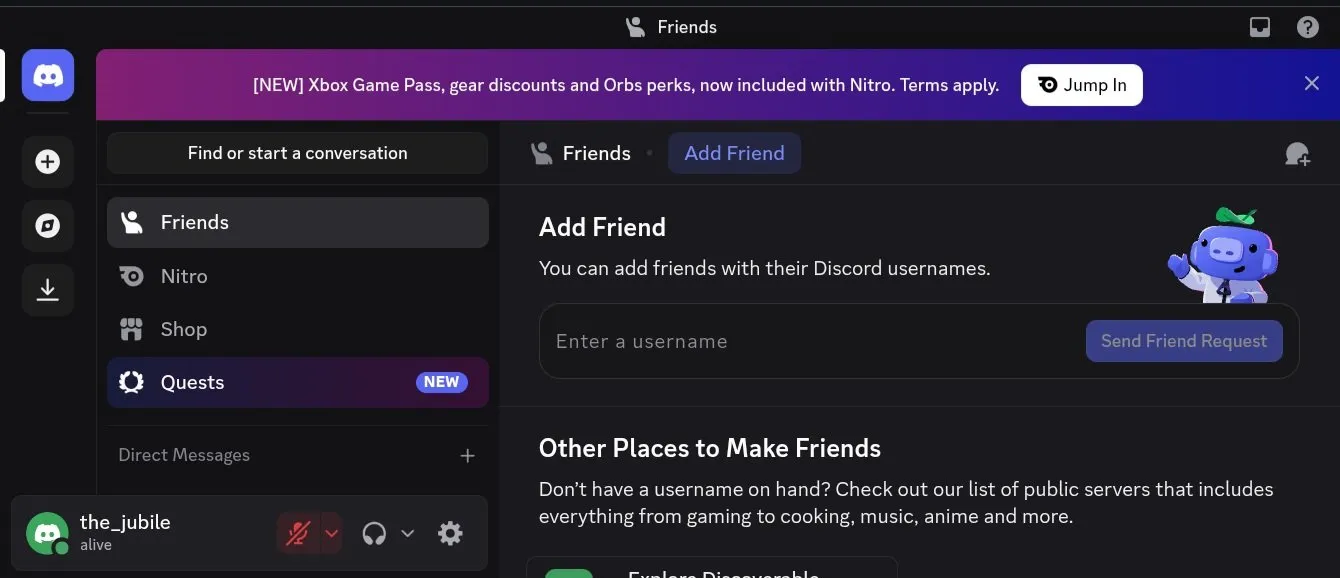Toggle deafen with headphones icon
This screenshot has width=1340, height=578.
coord(374,534)
